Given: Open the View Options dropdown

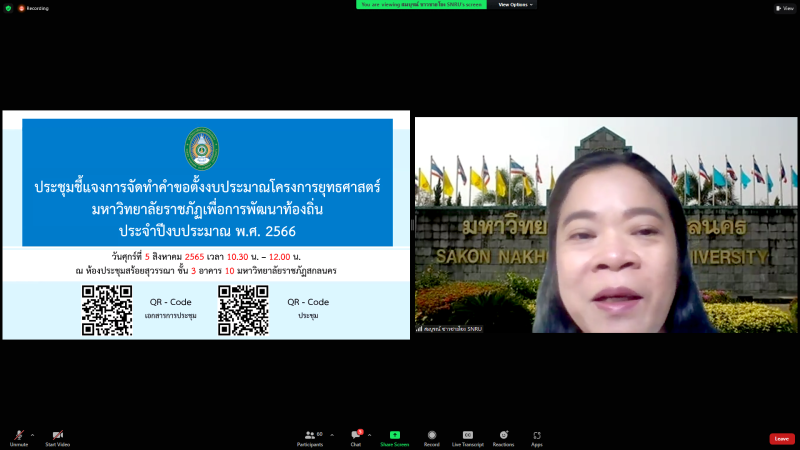Looking at the screenshot, I should (x=516, y=4).
